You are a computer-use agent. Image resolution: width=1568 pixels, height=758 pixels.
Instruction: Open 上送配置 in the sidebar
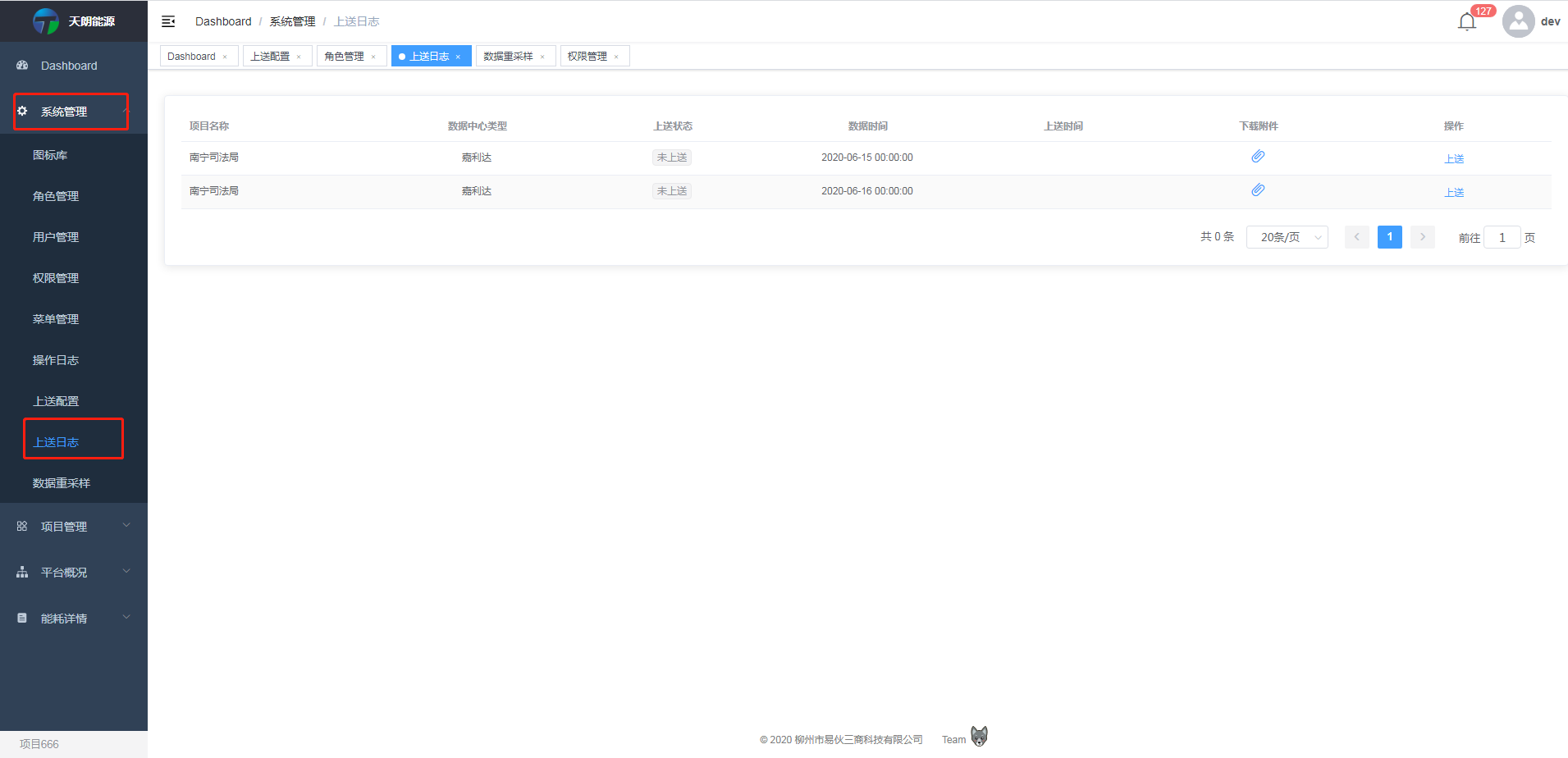tap(74, 401)
